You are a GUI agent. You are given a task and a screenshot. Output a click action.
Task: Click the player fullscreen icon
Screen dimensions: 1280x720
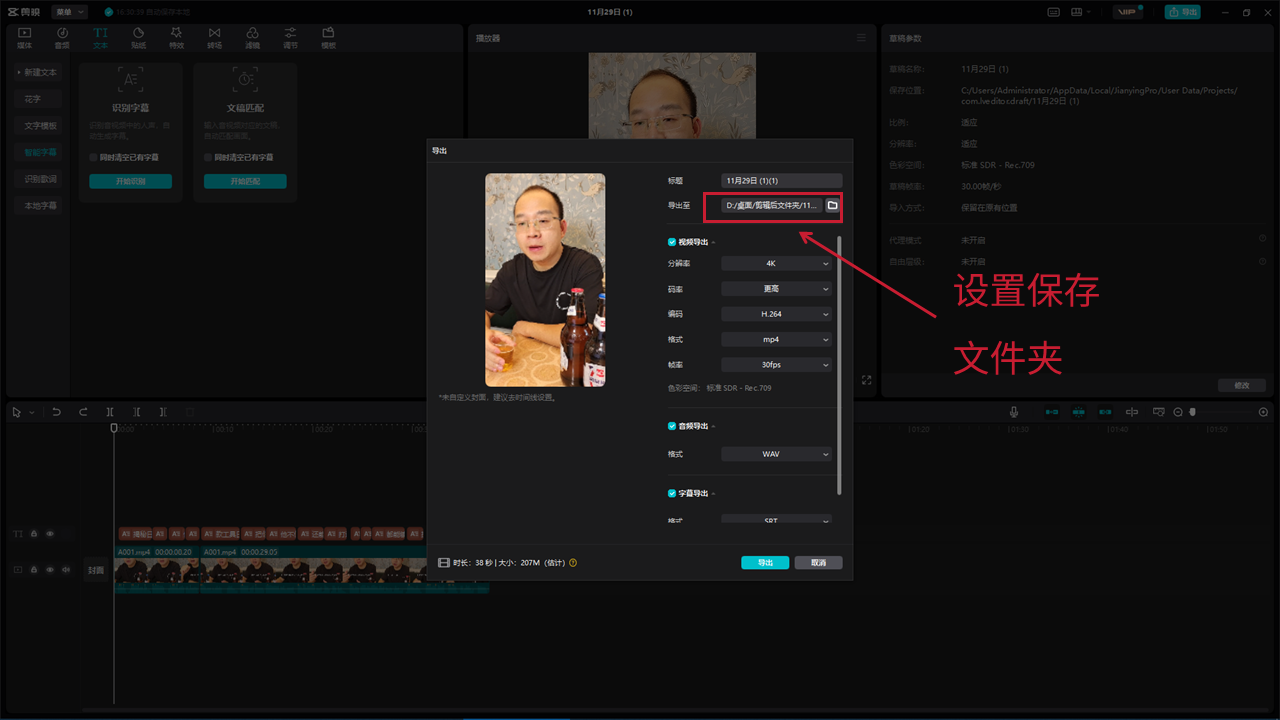click(x=866, y=380)
